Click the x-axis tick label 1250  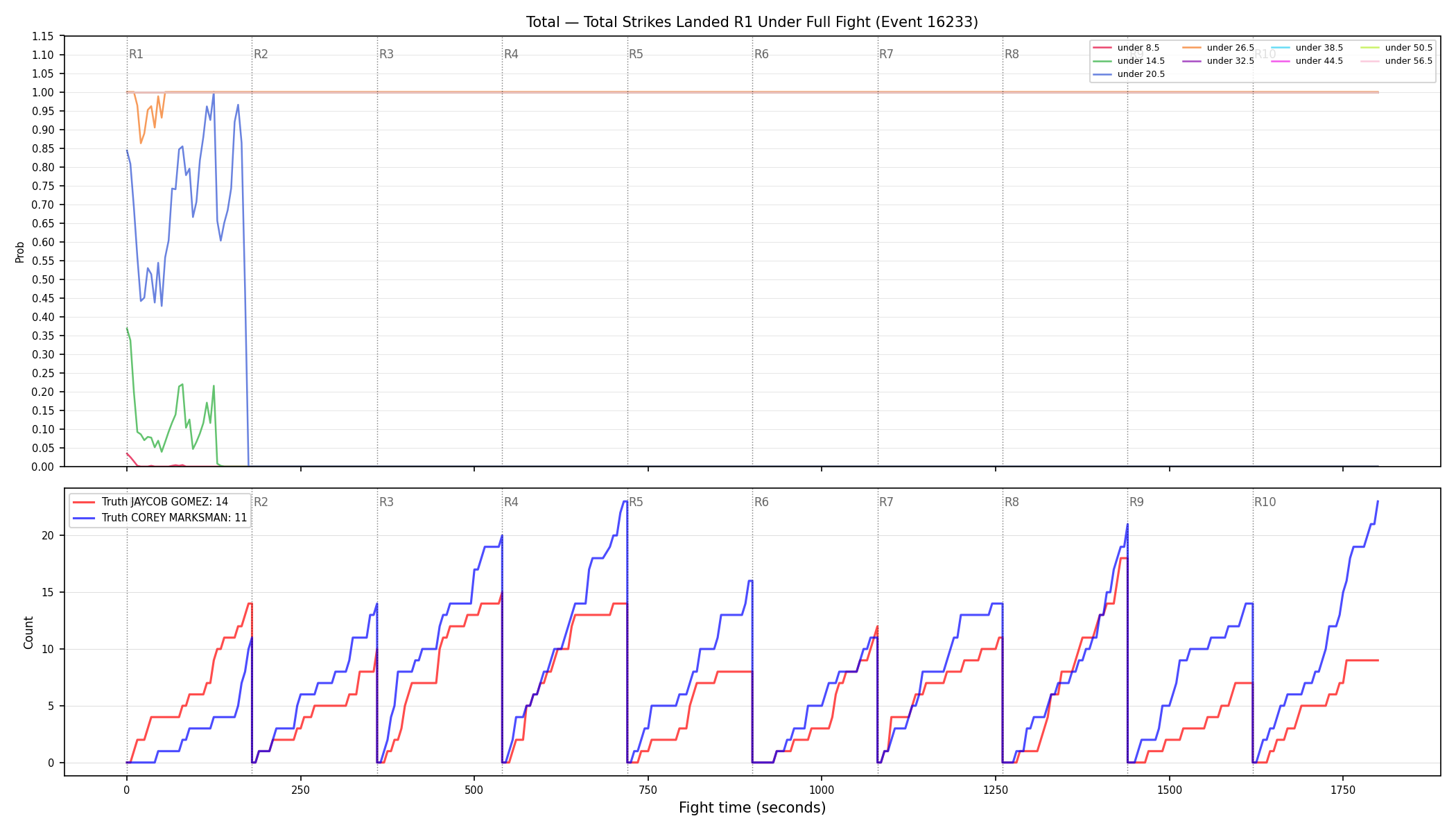point(996,790)
